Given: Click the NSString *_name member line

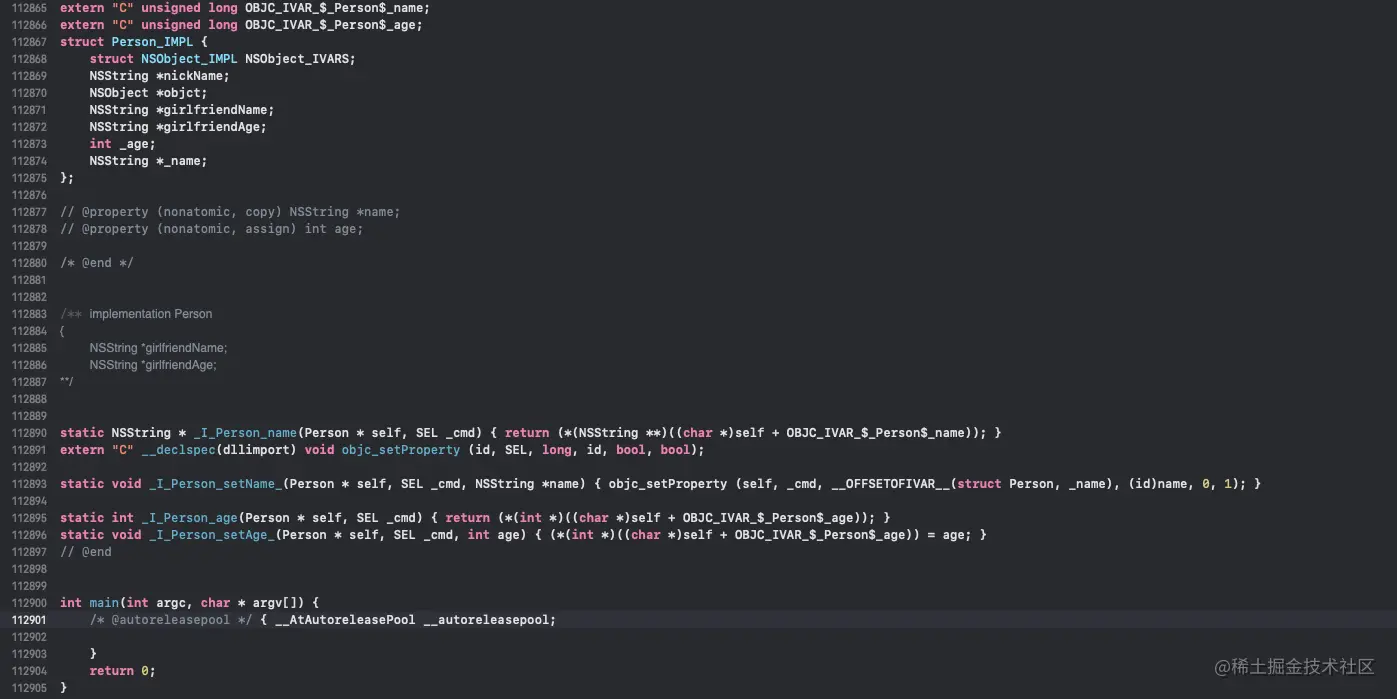Looking at the screenshot, I should coord(148,161).
